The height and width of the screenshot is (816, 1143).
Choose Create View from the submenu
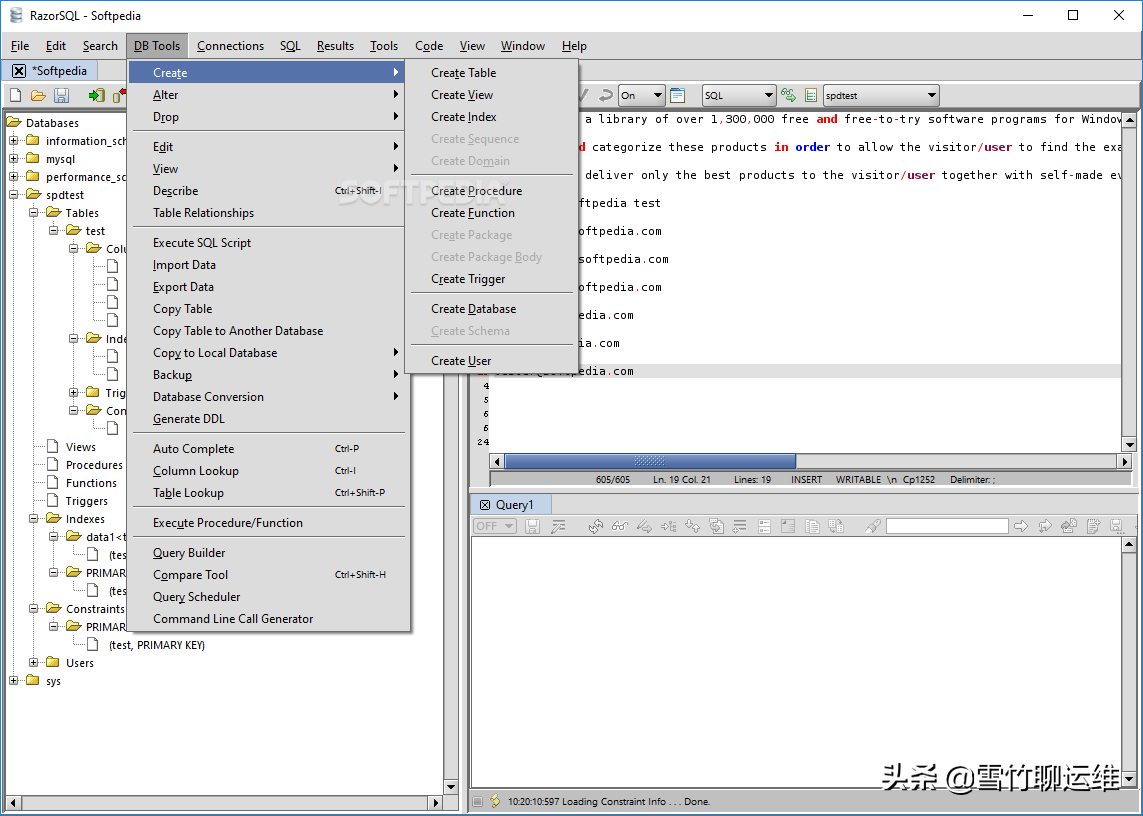pyautogui.click(x=491, y=95)
